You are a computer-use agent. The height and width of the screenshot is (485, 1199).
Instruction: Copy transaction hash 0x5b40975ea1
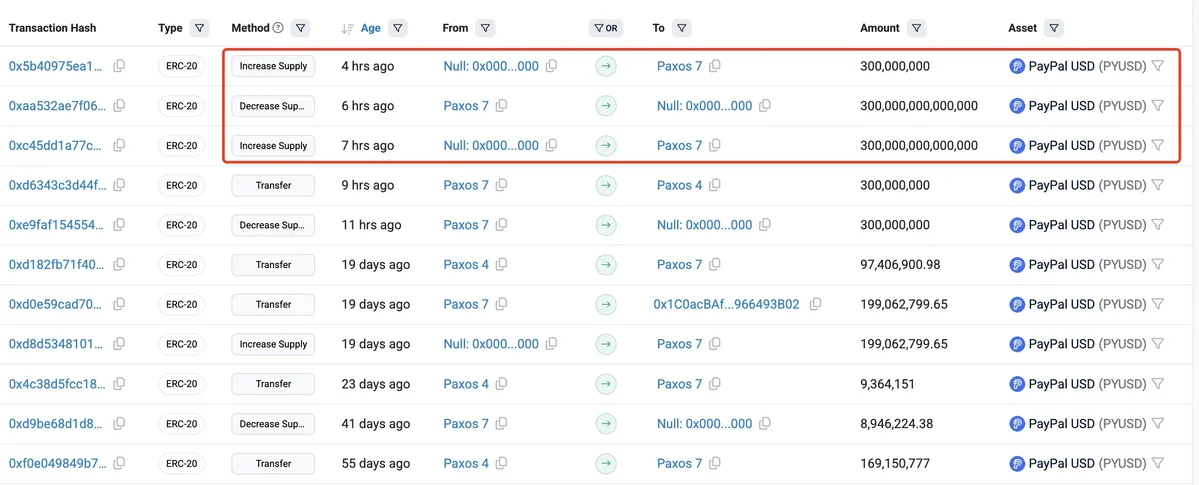point(119,66)
